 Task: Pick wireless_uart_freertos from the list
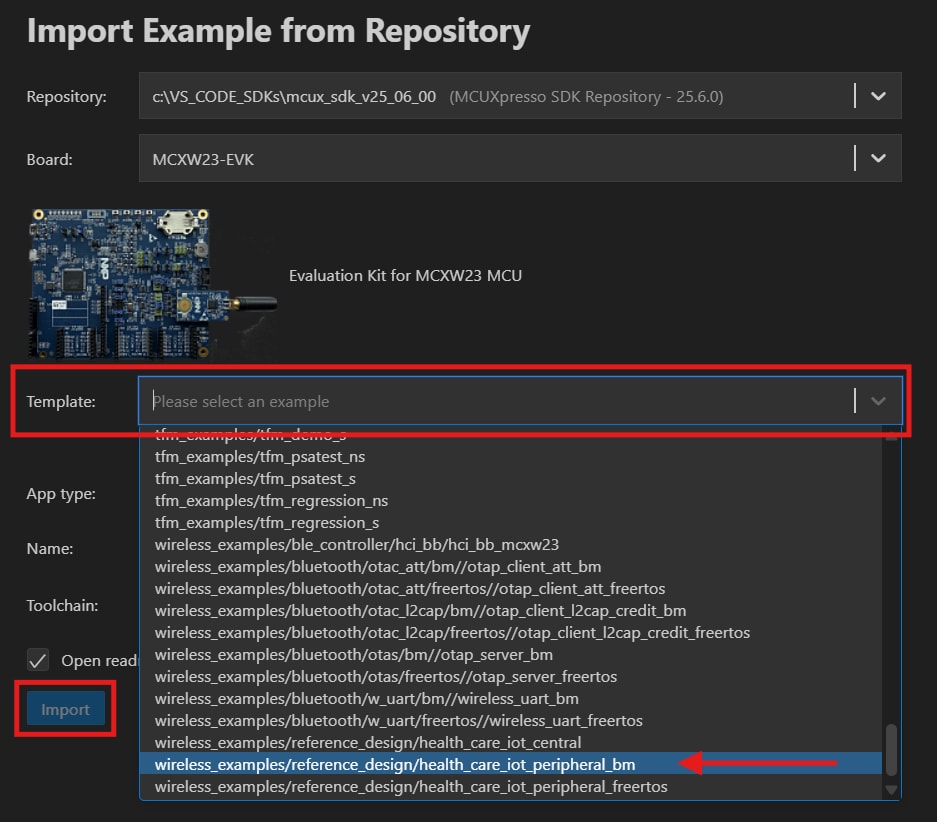click(398, 721)
